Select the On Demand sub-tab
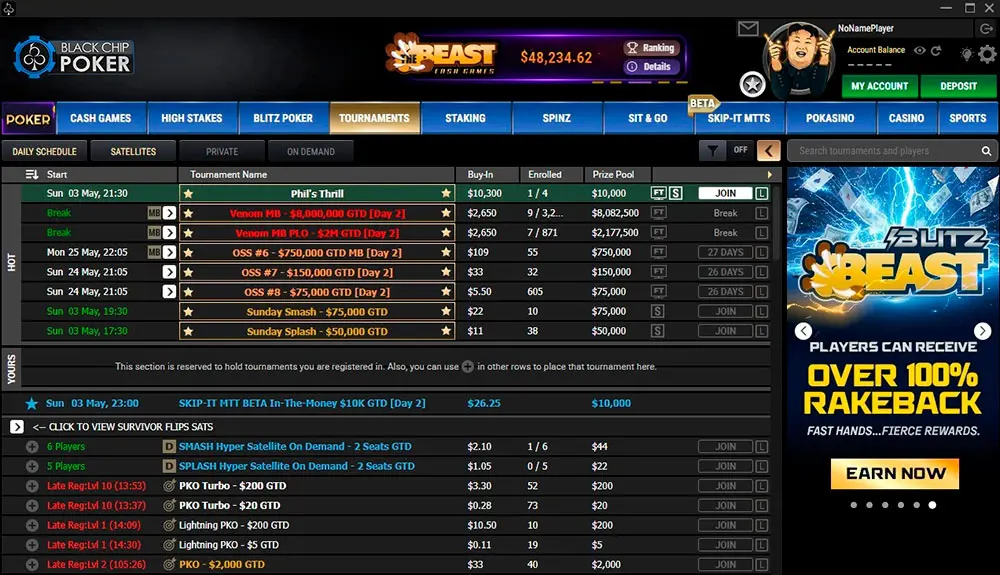The width and height of the screenshot is (1000, 575). pyautogui.click(x=311, y=152)
